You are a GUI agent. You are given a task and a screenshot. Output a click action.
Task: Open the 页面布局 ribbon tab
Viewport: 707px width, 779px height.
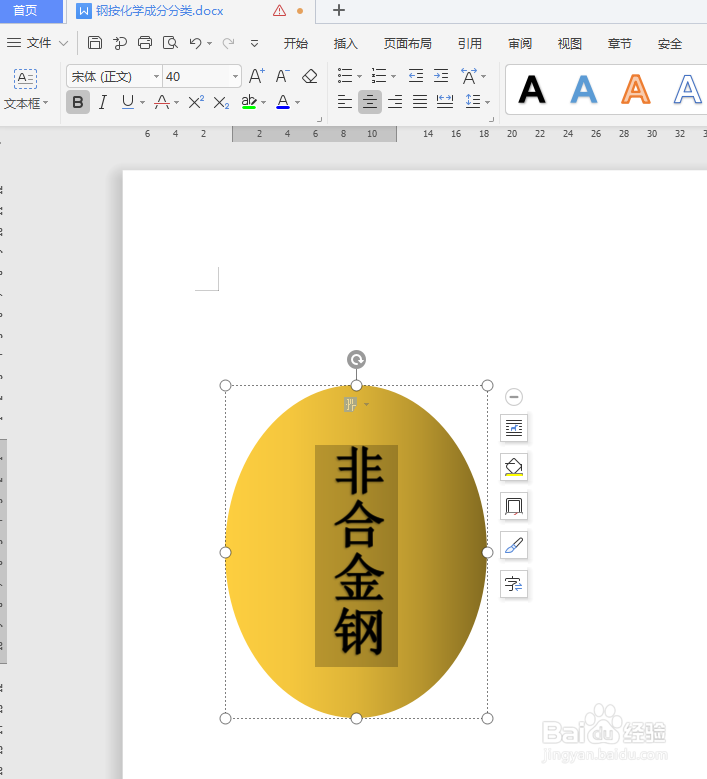[x=408, y=44]
